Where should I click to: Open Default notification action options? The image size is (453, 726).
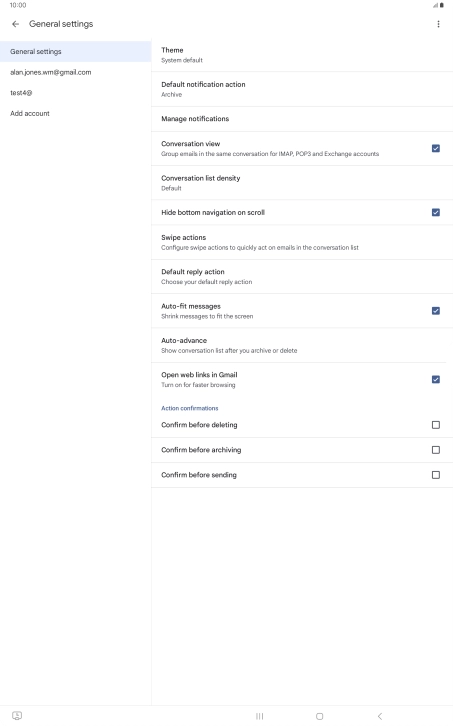coord(302,89)
